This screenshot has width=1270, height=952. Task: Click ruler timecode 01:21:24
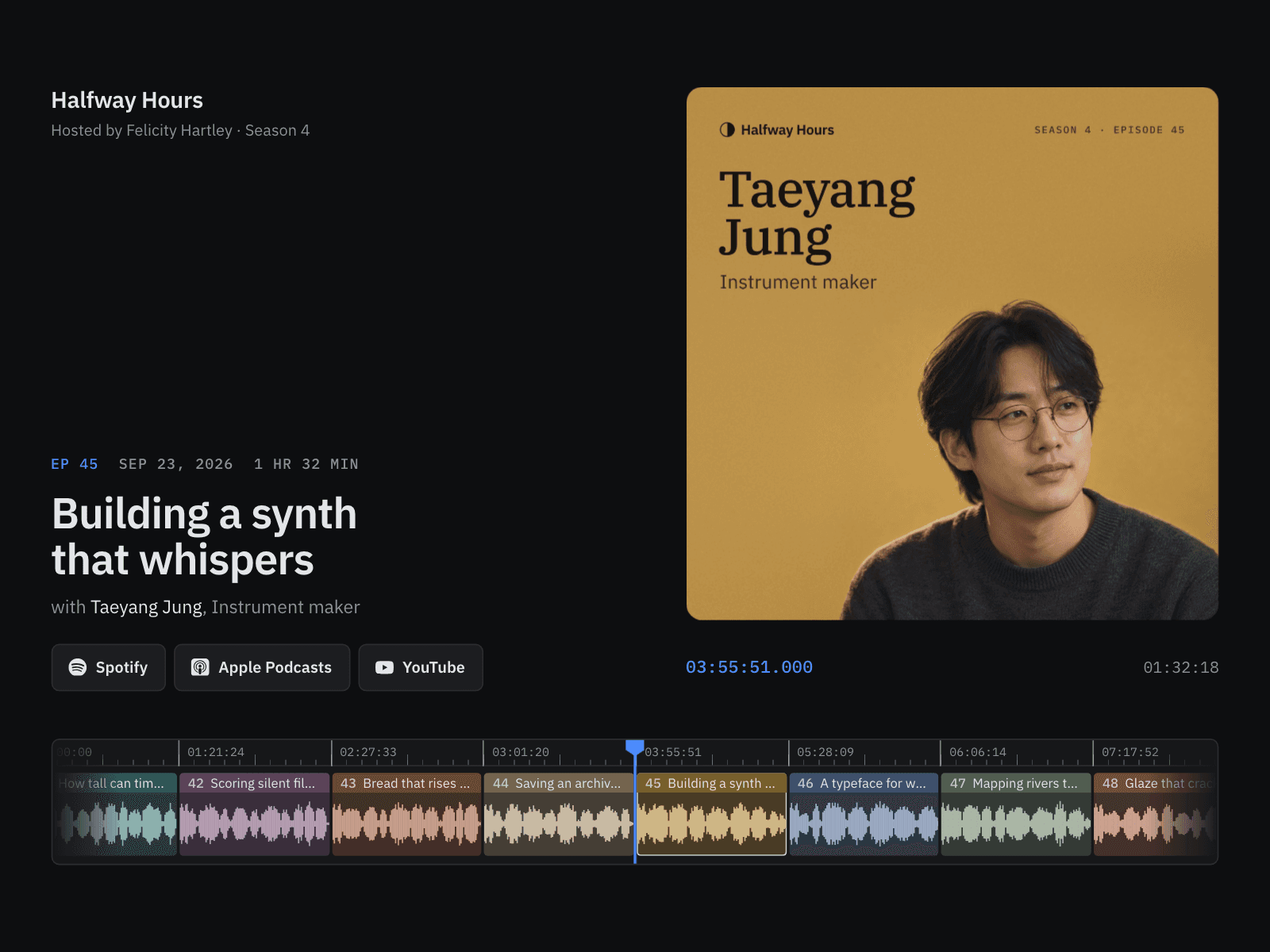pos(216,752)
